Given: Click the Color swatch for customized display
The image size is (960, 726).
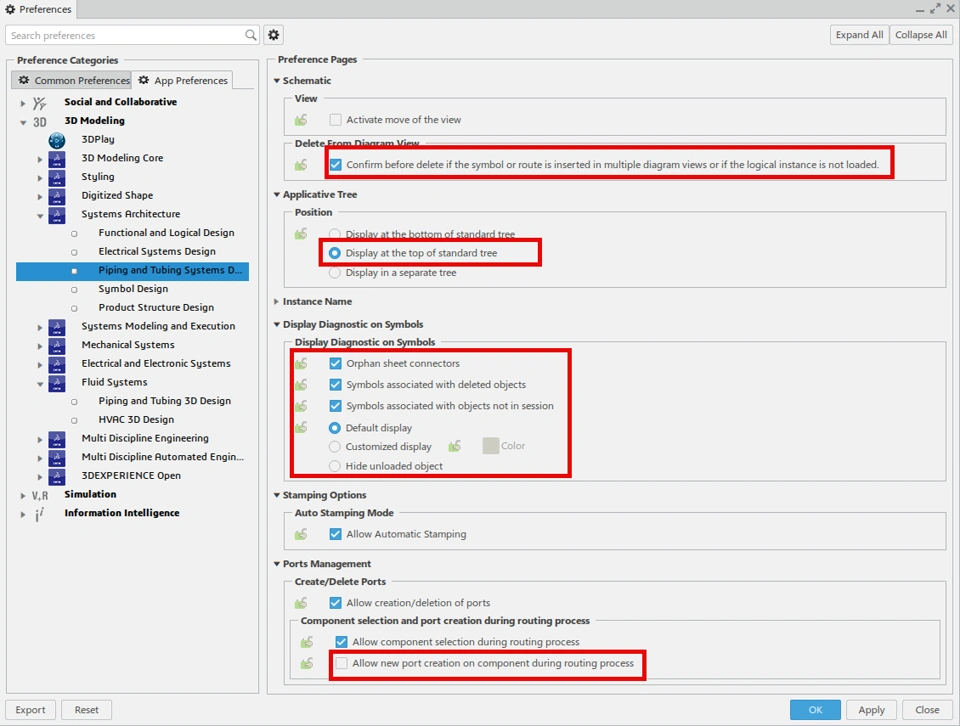Looking at the screenshot, I should 491,446.
